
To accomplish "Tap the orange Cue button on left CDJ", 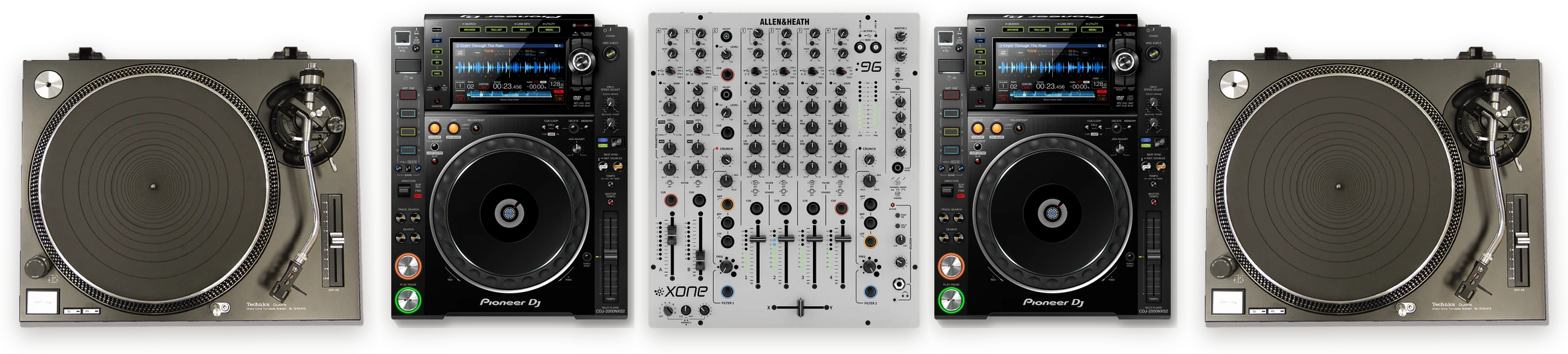I will (x=408, y=266).
